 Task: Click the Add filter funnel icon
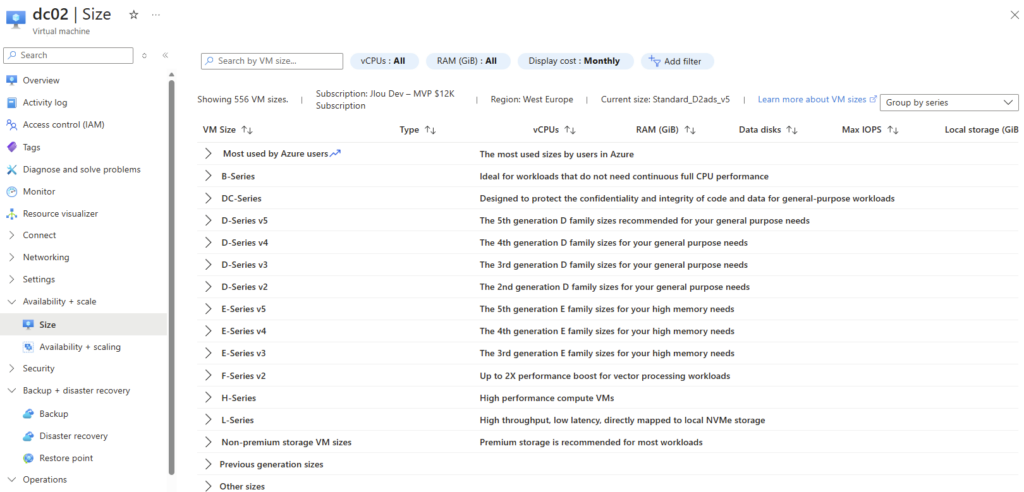654,61
